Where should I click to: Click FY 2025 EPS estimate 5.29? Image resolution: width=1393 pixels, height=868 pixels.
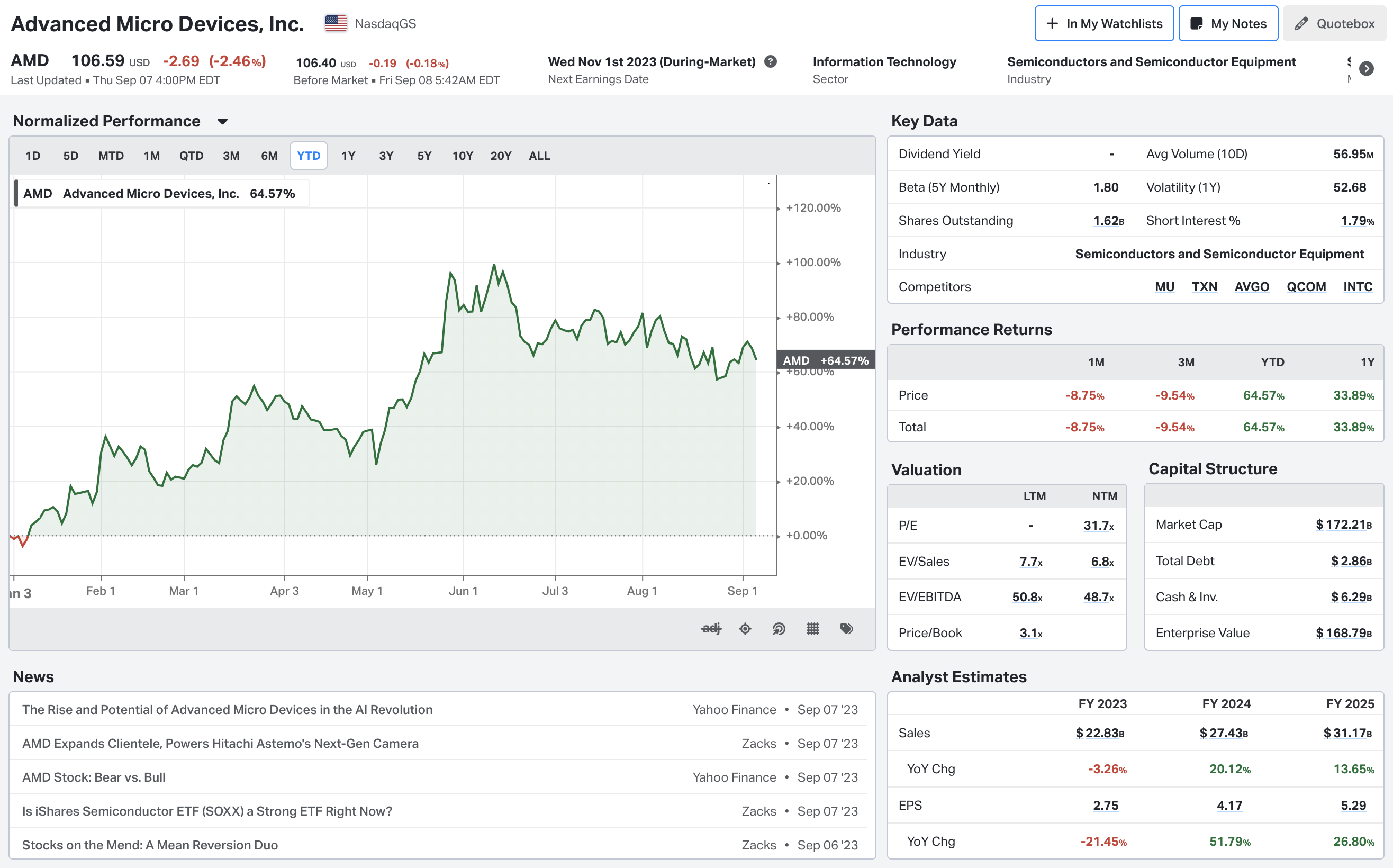(x=1353, y=806)
